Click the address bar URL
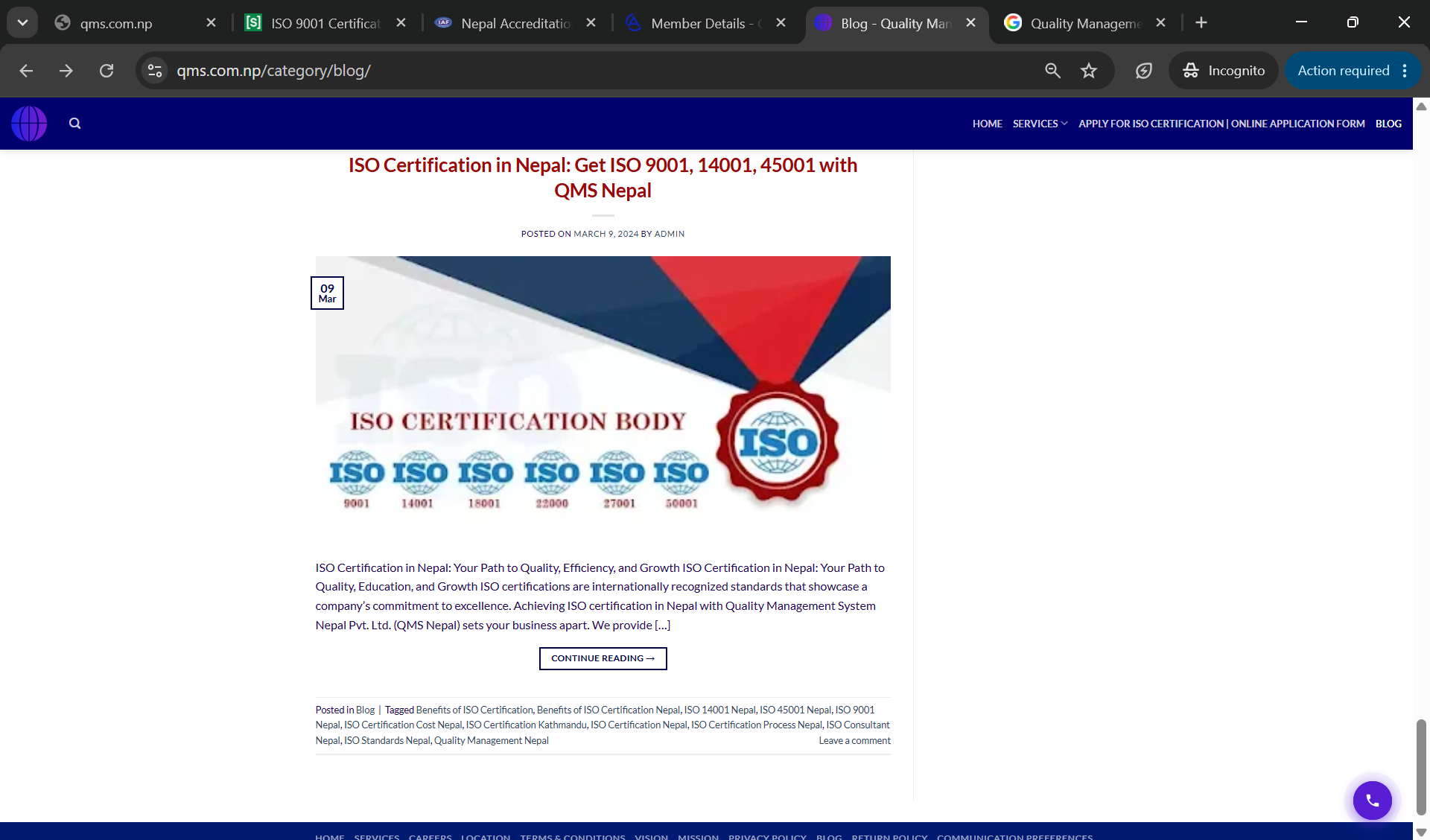The width and height of the screenshot is (1430, 840). pyautogui.click(x=273, y=71)
